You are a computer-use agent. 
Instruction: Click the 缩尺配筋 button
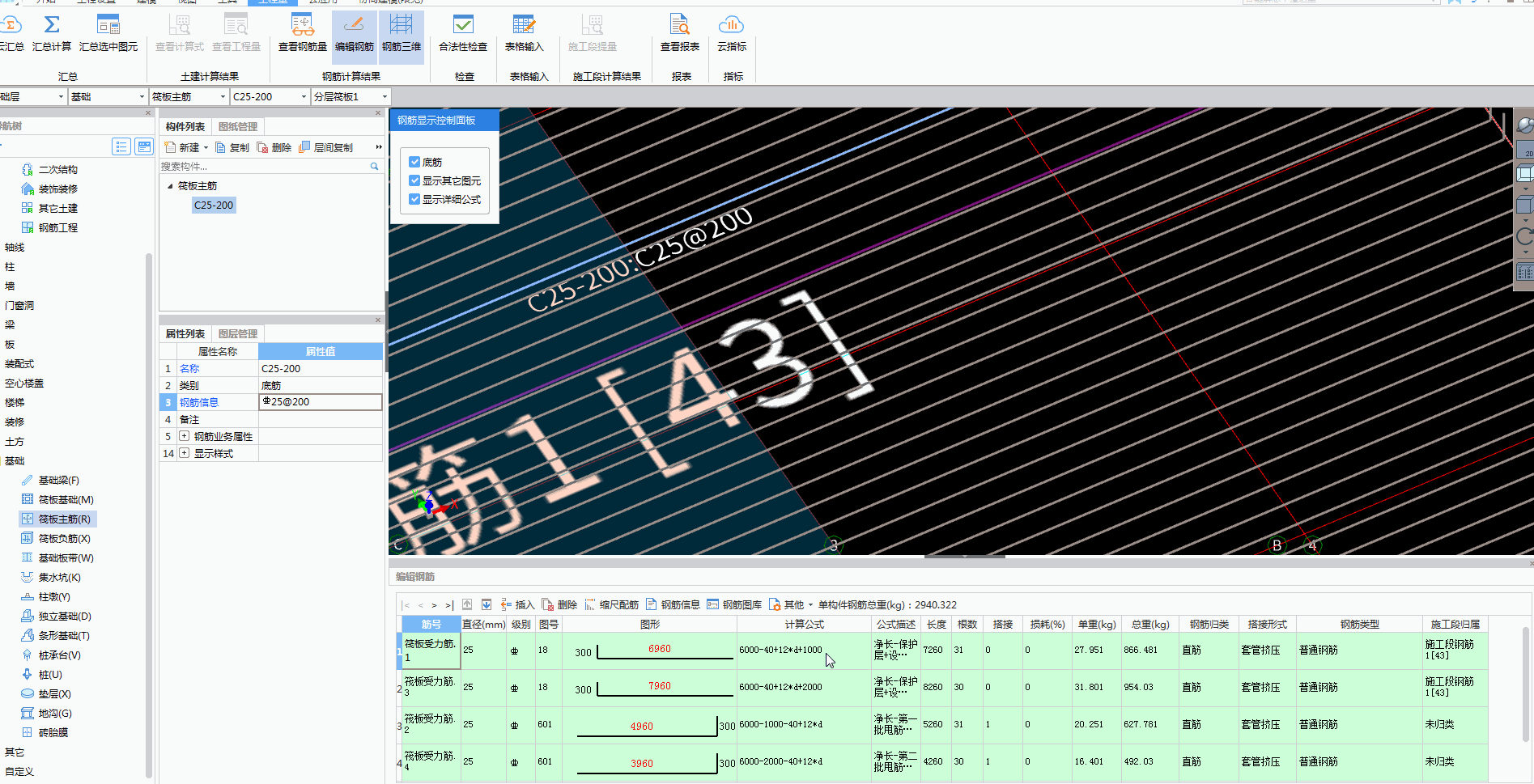point(611,605)
